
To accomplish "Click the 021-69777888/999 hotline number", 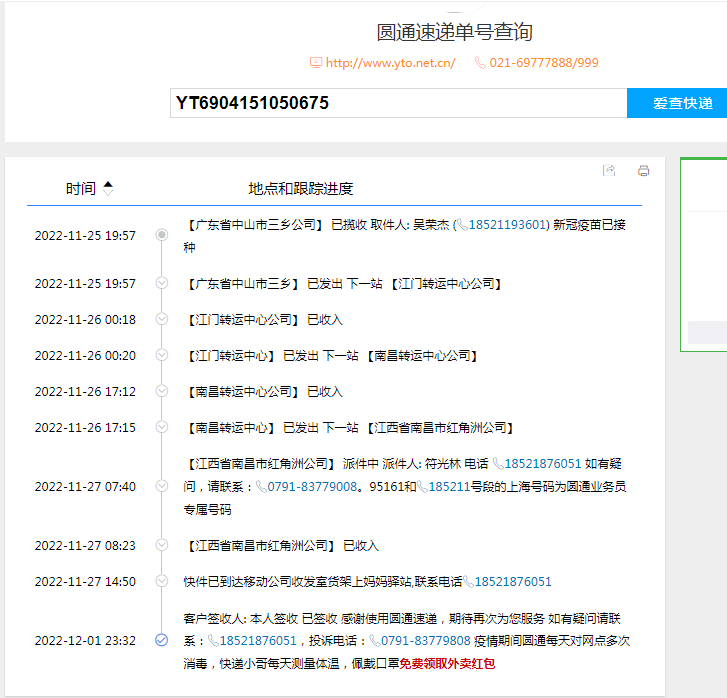I will pyautogui.click(x=544, y=63).
